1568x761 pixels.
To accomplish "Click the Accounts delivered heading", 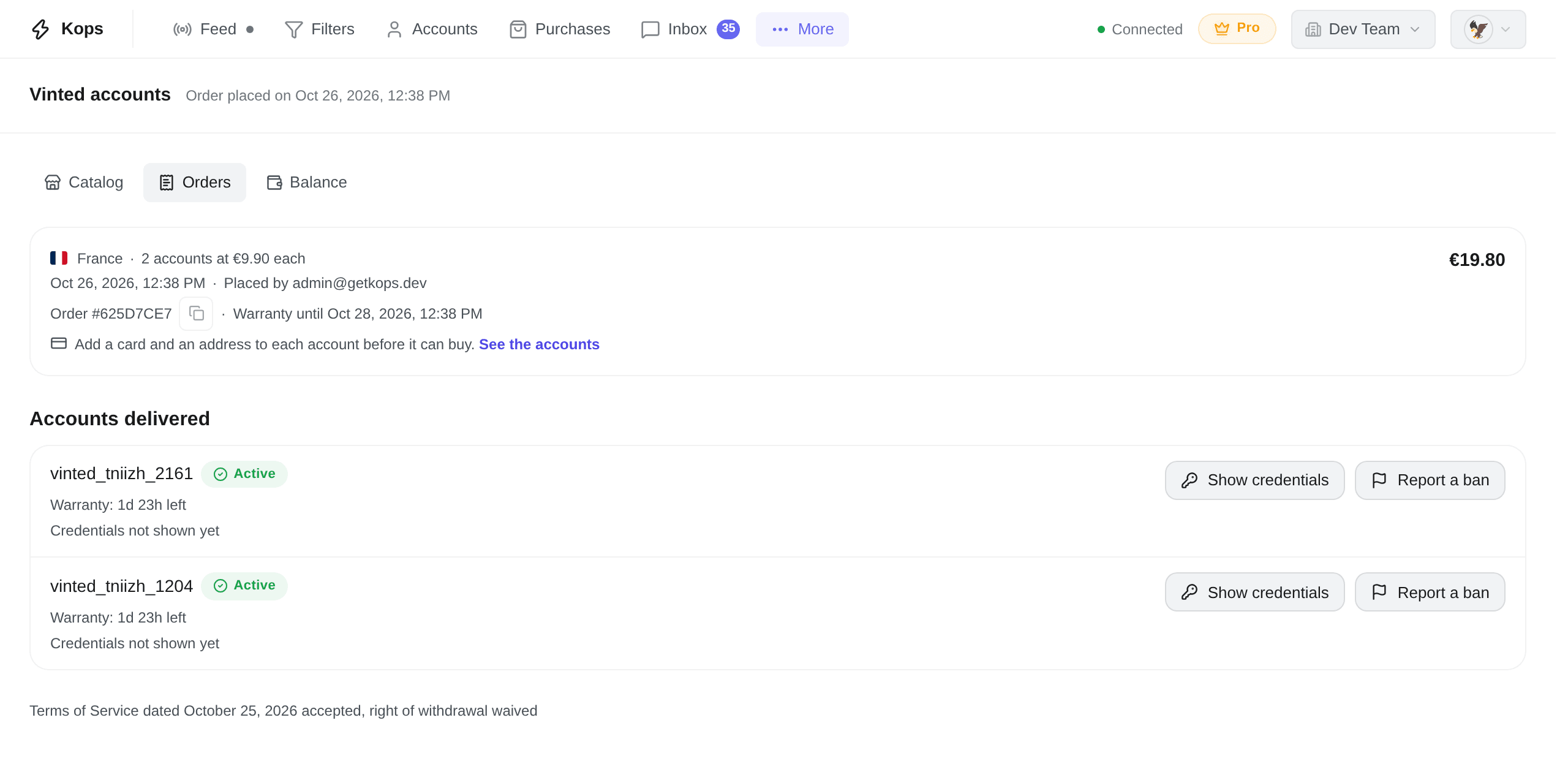I will pos(119,418).
